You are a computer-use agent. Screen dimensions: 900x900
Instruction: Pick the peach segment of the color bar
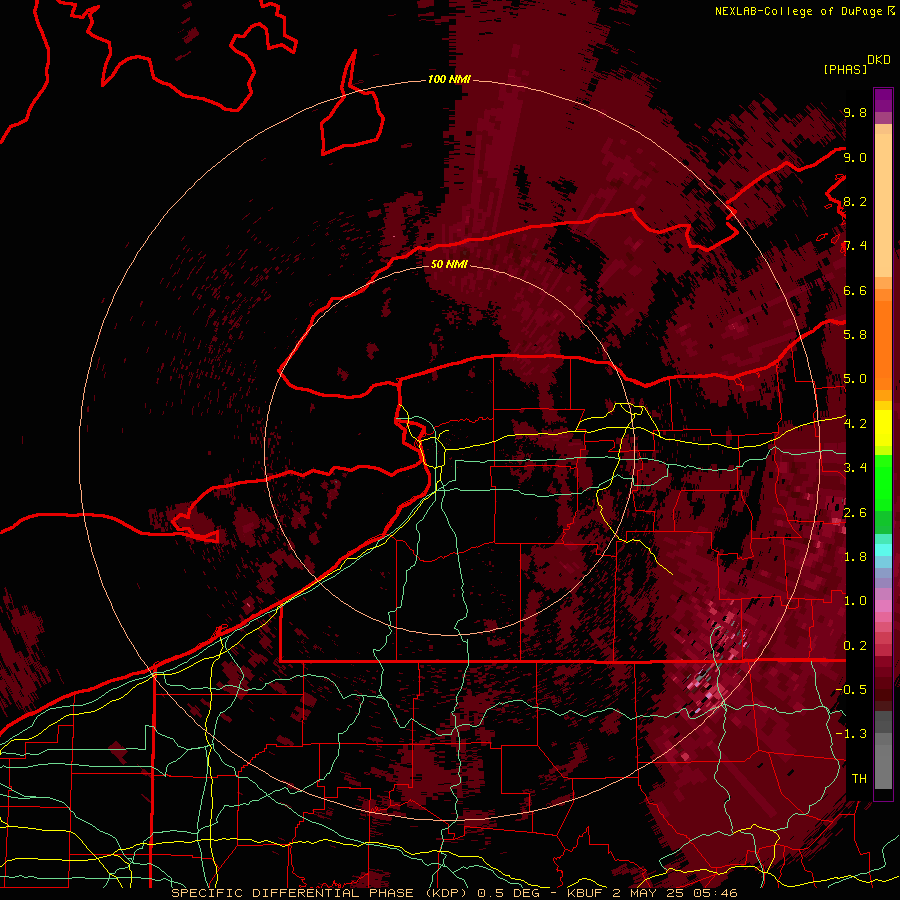[883, 205]
